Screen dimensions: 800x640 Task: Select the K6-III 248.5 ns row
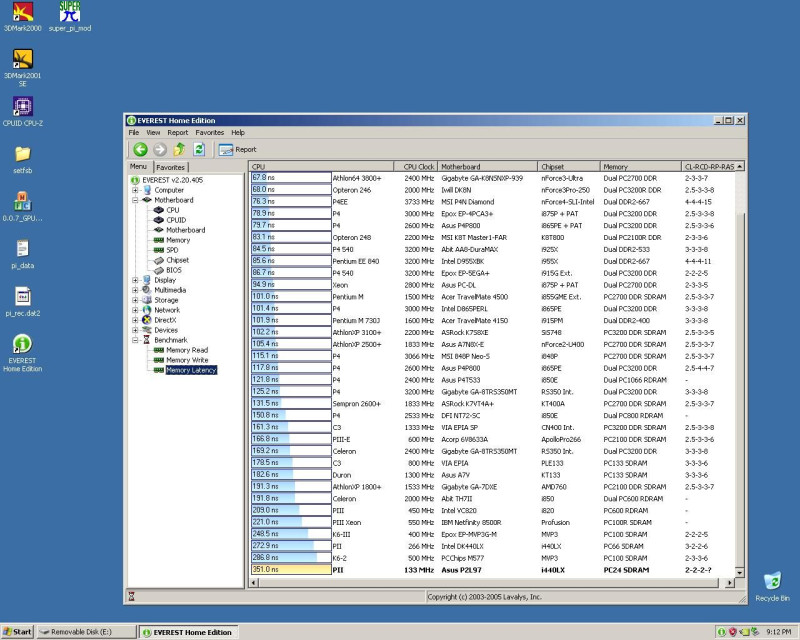coord(492,534)
